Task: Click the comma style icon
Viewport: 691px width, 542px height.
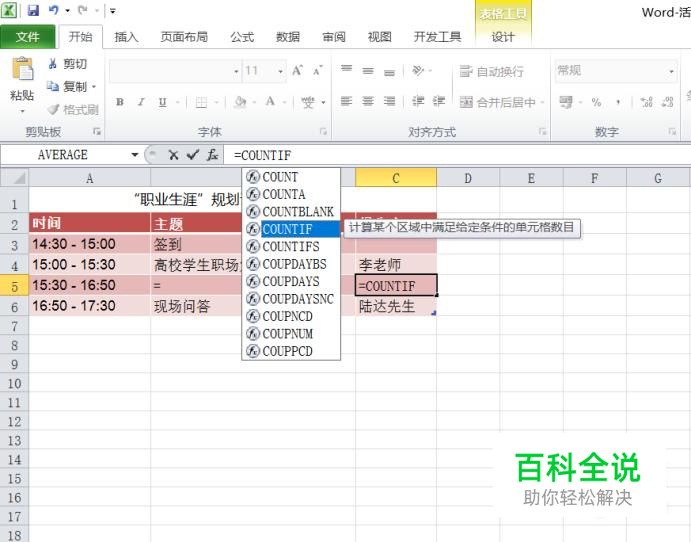Action: pyautogui.click(x=618, y=102)
